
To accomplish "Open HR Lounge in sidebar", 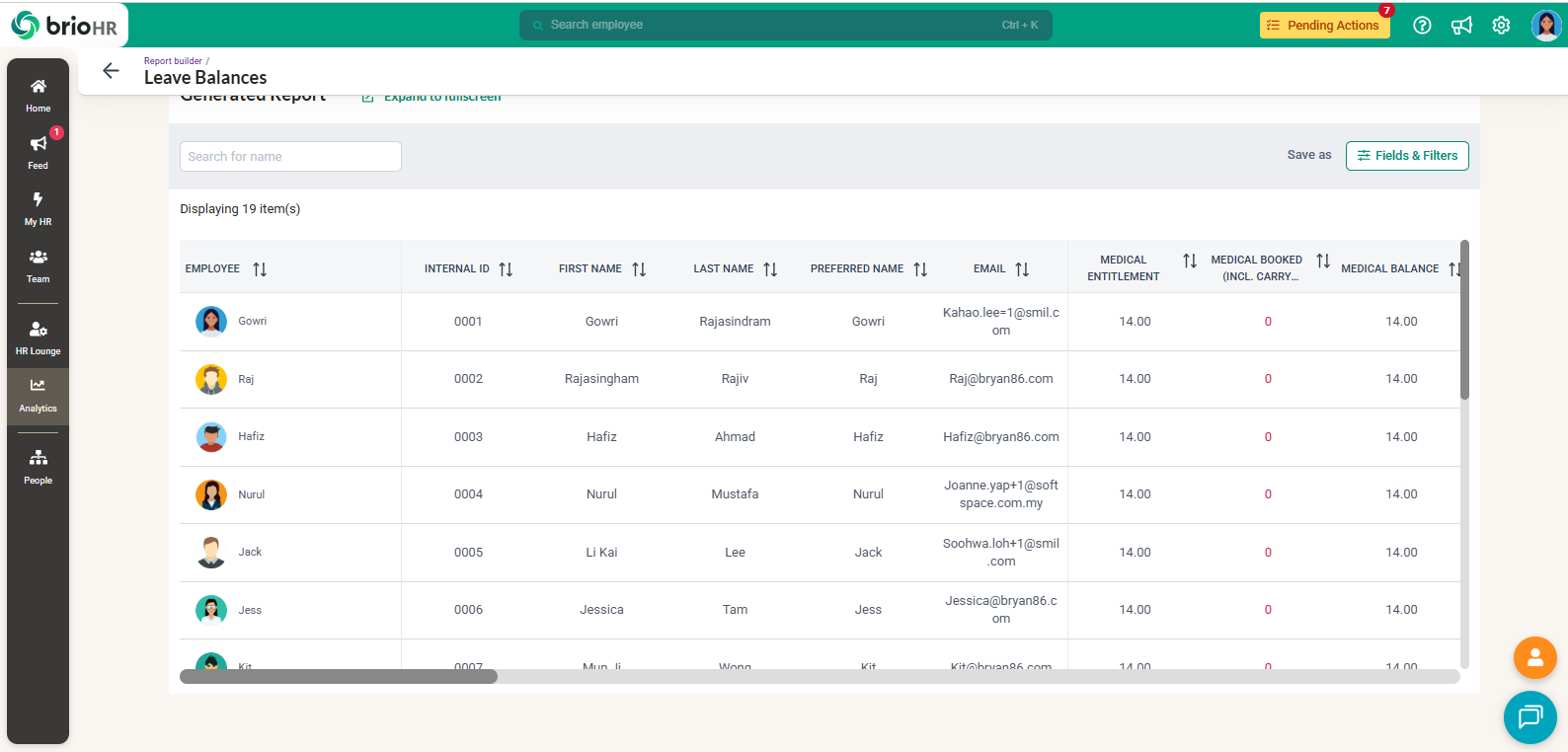I will (x=38, y=338).
